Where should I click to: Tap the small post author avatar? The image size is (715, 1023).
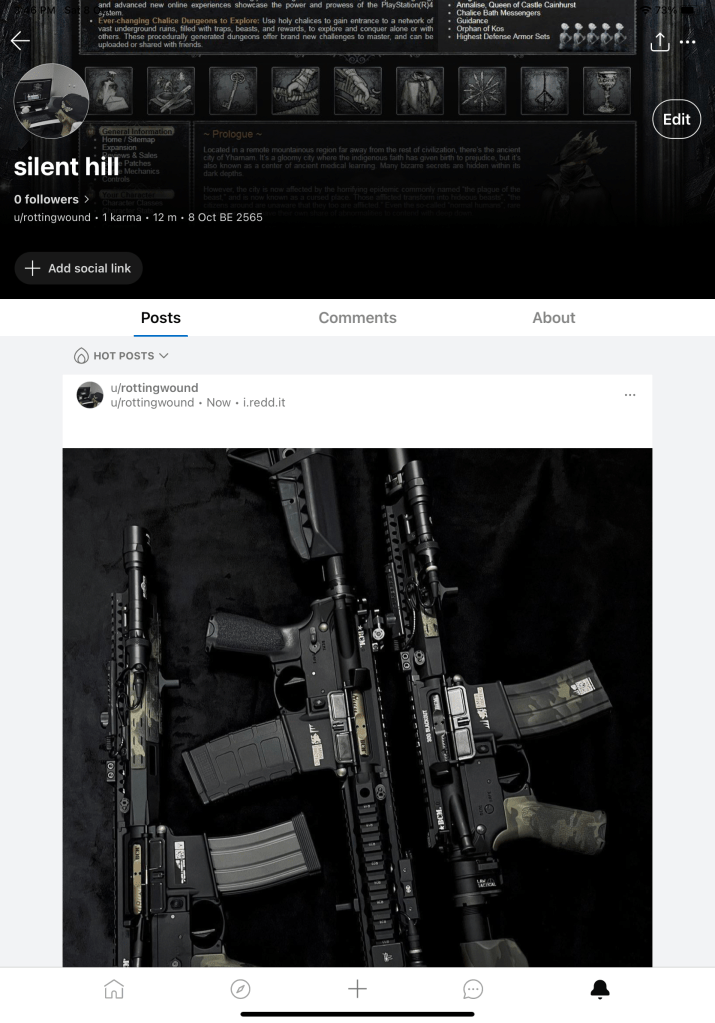tap(90, 395)
